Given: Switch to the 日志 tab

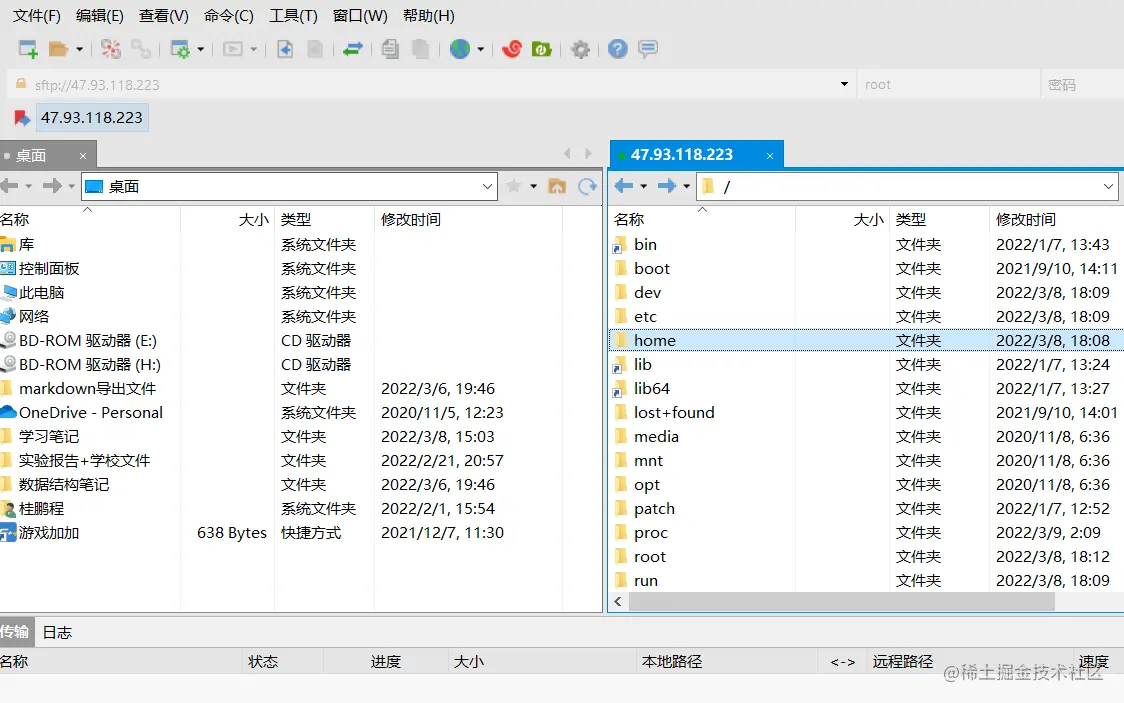Looking at the screenshot, I should coord(57,632).
